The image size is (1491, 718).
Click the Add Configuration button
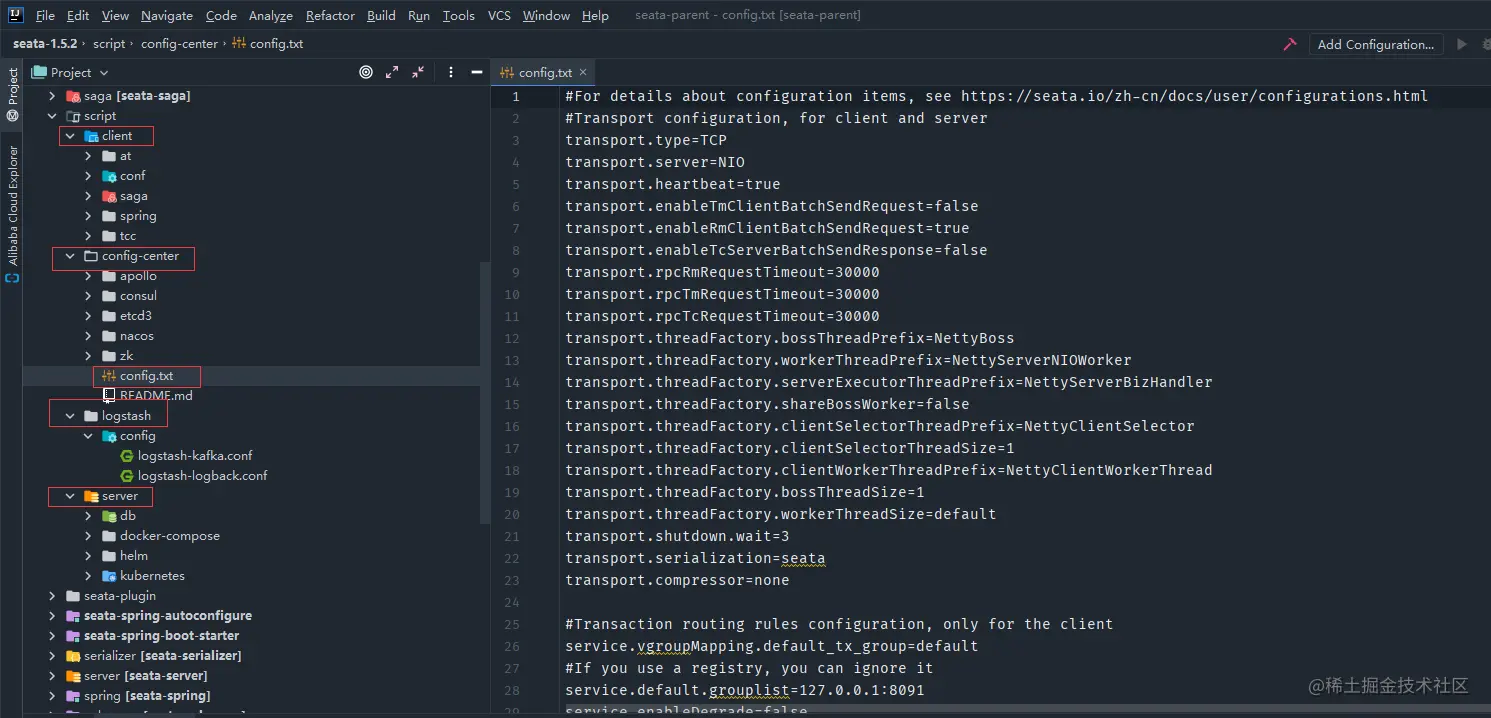1376,44
